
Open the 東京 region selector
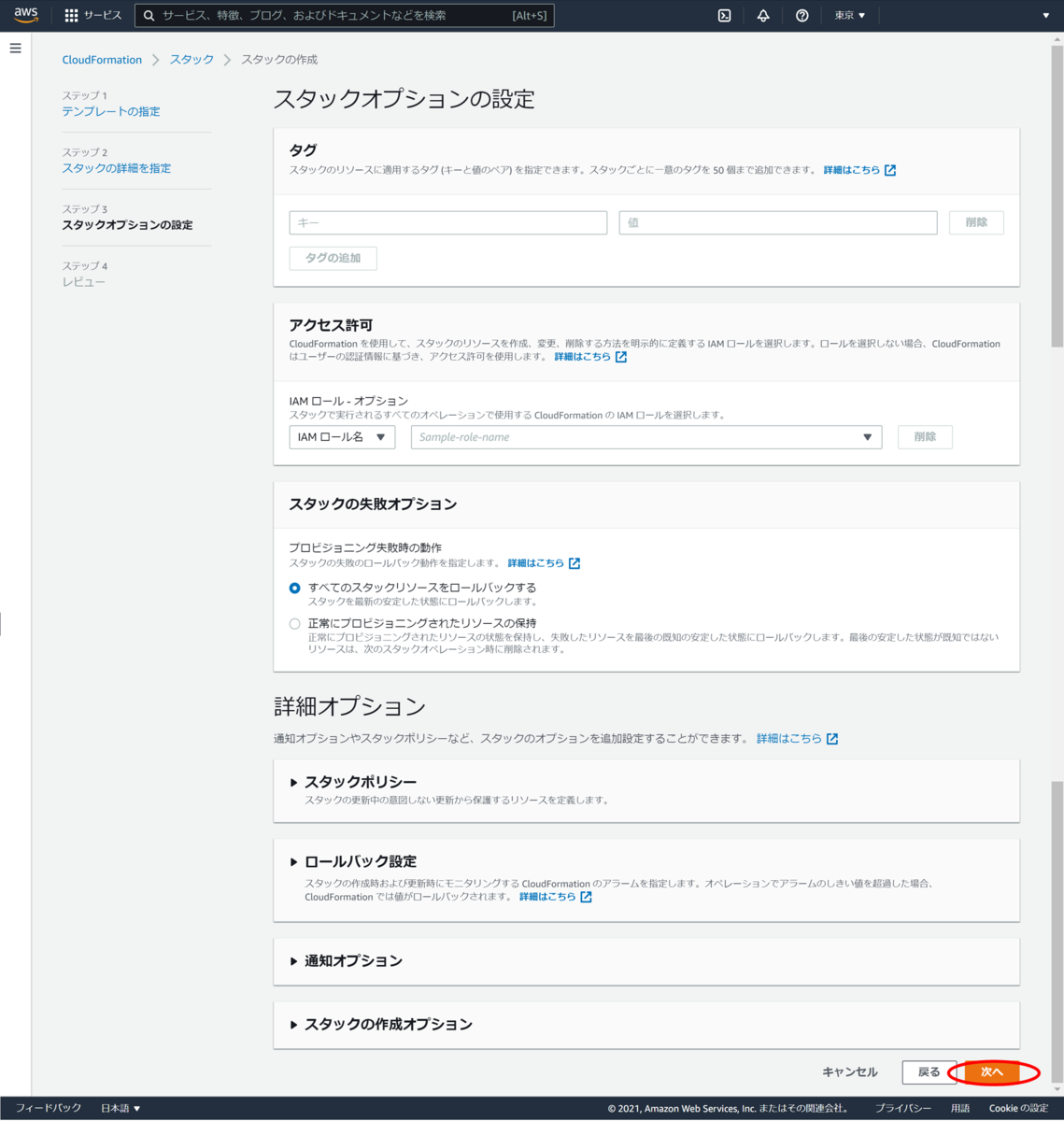850,16
